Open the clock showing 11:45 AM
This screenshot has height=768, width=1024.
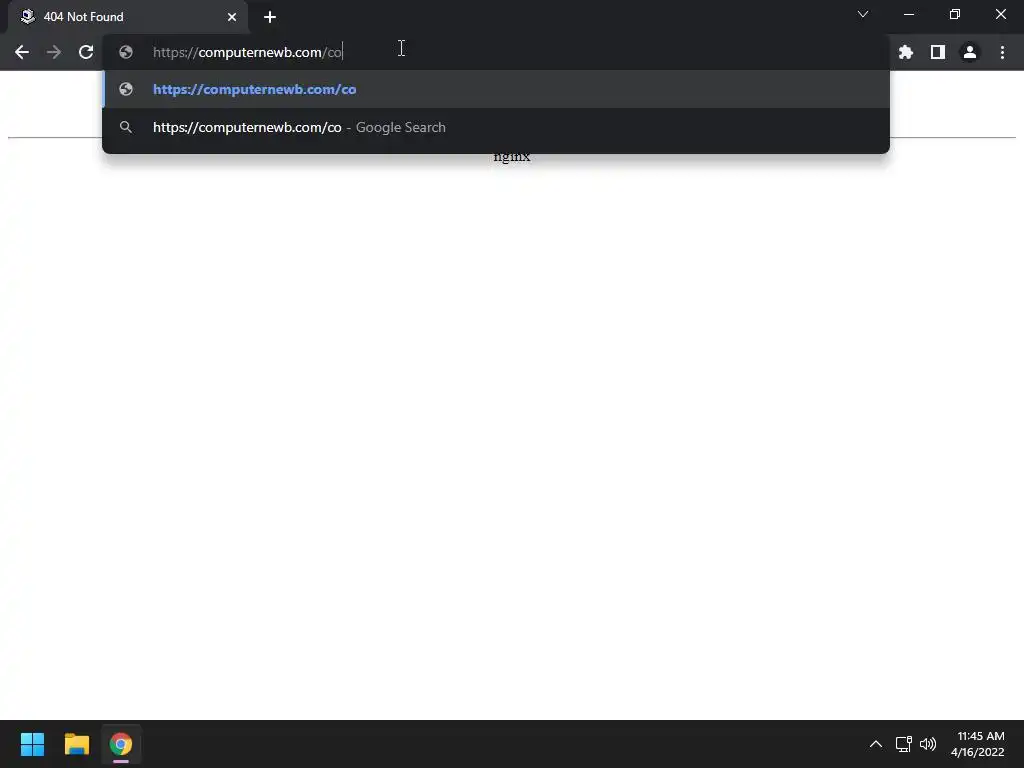(978, 744)
